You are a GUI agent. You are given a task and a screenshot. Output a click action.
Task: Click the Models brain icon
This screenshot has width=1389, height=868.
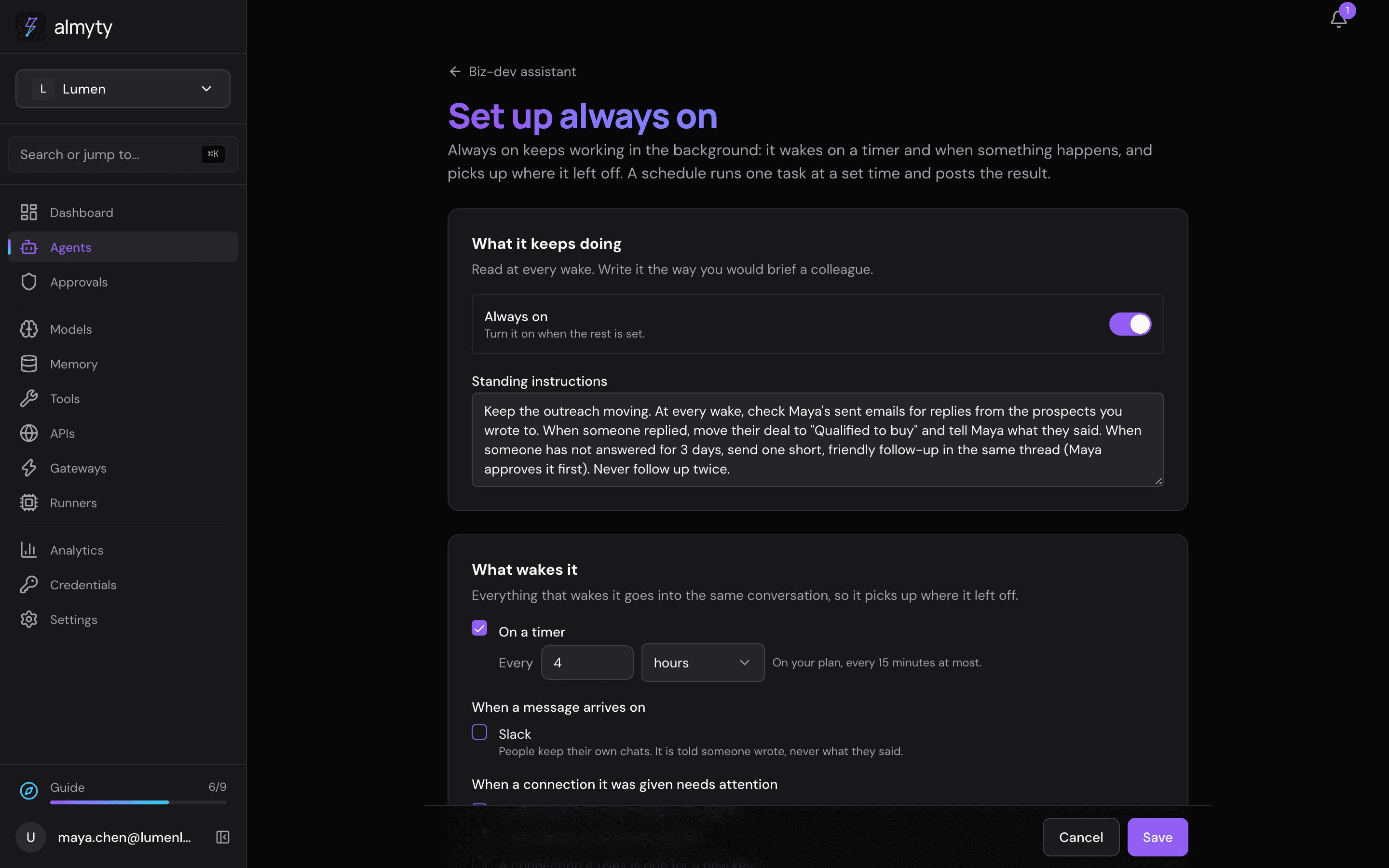click(29, 329)
